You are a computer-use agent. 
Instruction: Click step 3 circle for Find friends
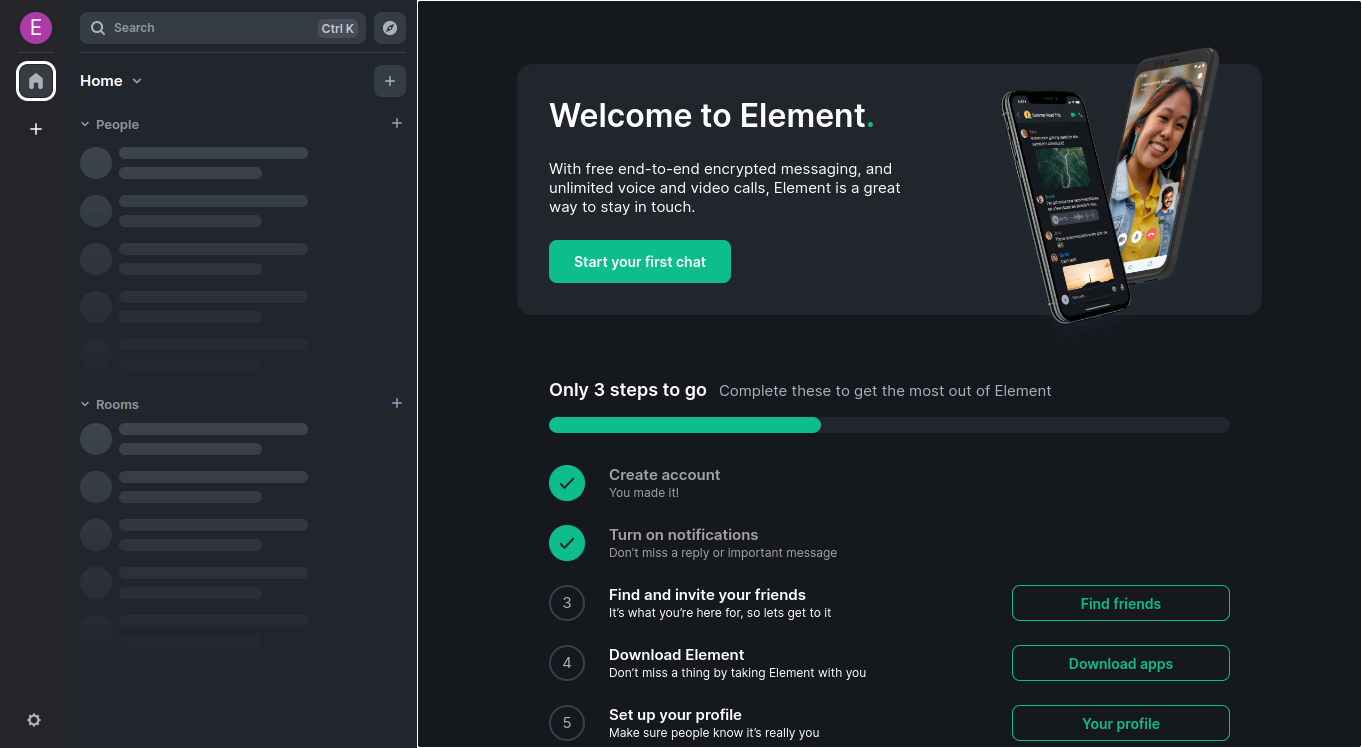[x=567, y=603]
